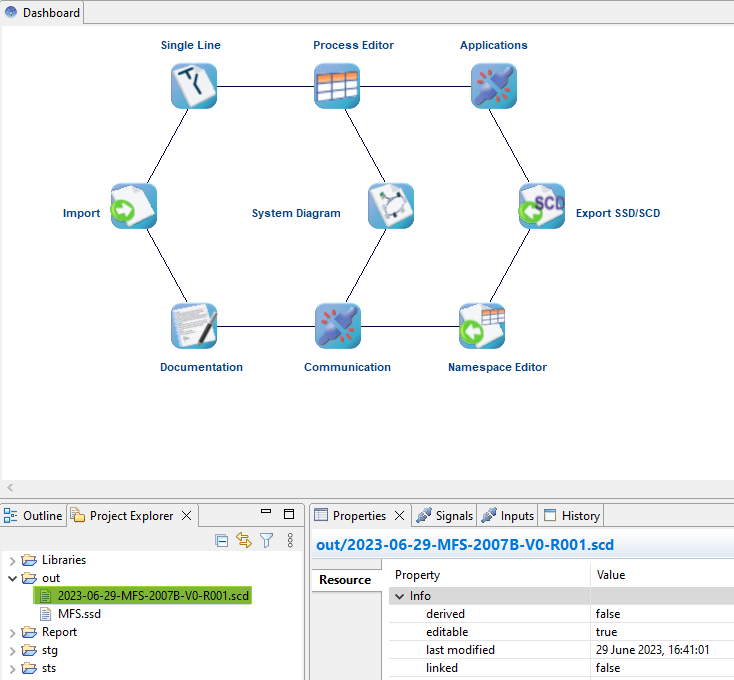Expand the Report folder

12,632
